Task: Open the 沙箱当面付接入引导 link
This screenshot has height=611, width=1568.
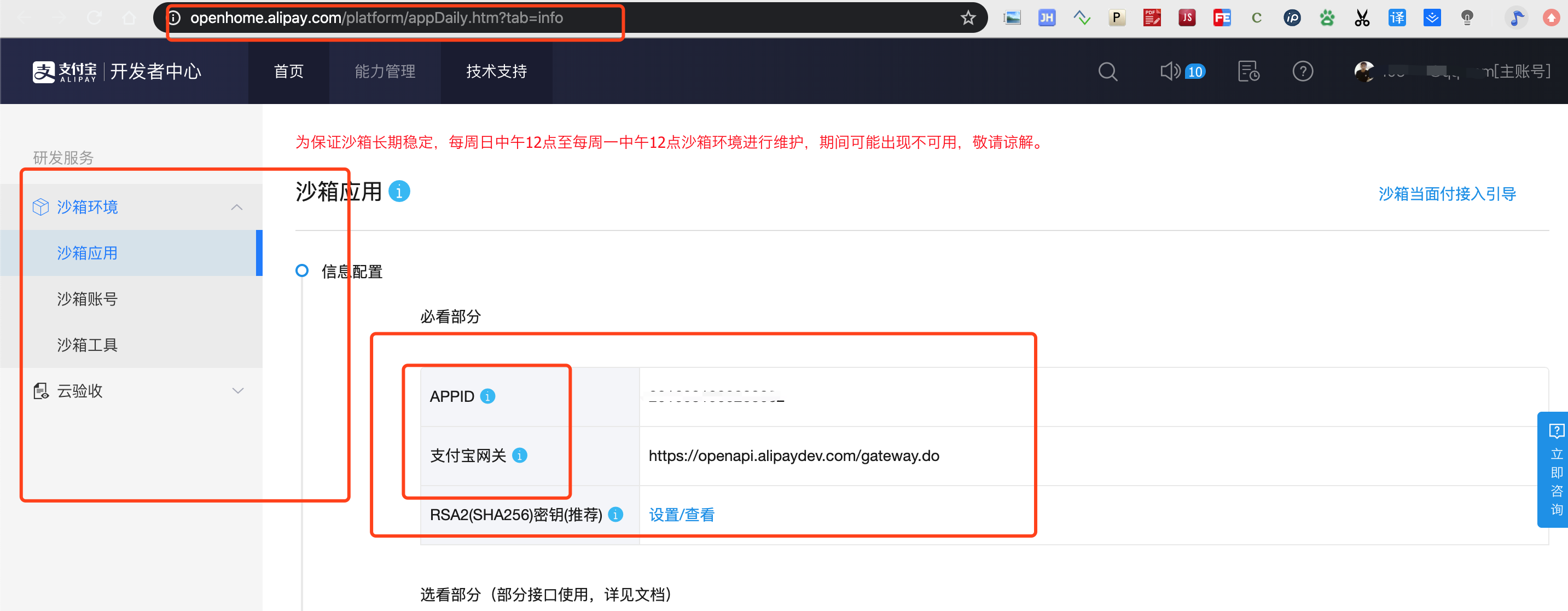Action: pyautogui.click(x=1447, y=194)
